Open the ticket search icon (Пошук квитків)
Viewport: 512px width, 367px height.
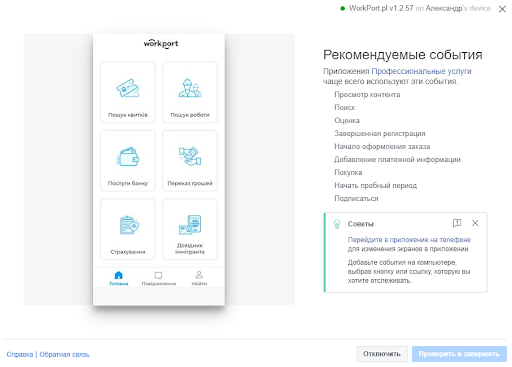click(x=128, y=88)
